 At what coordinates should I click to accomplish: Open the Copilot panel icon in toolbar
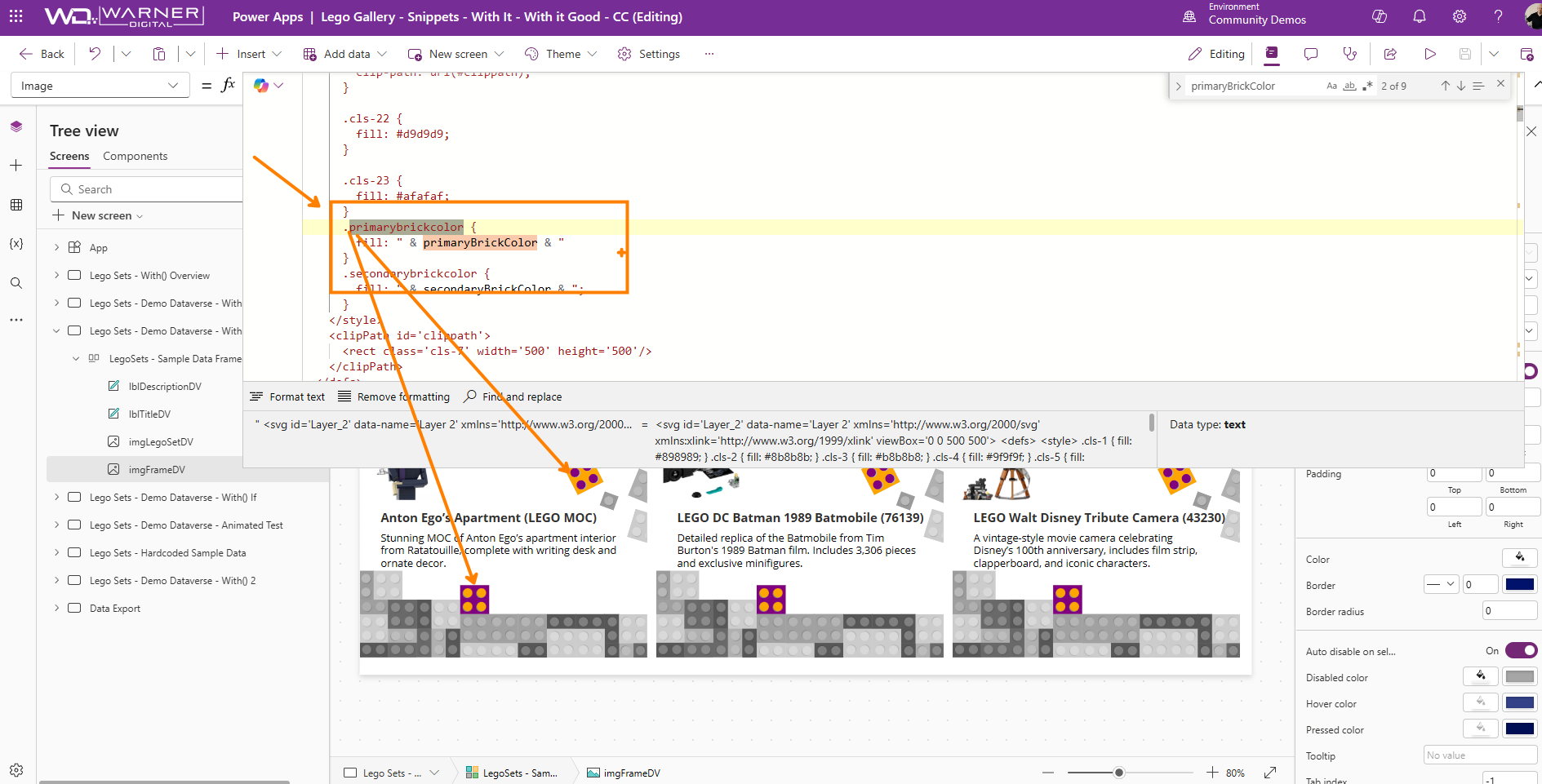(1272, 54)
